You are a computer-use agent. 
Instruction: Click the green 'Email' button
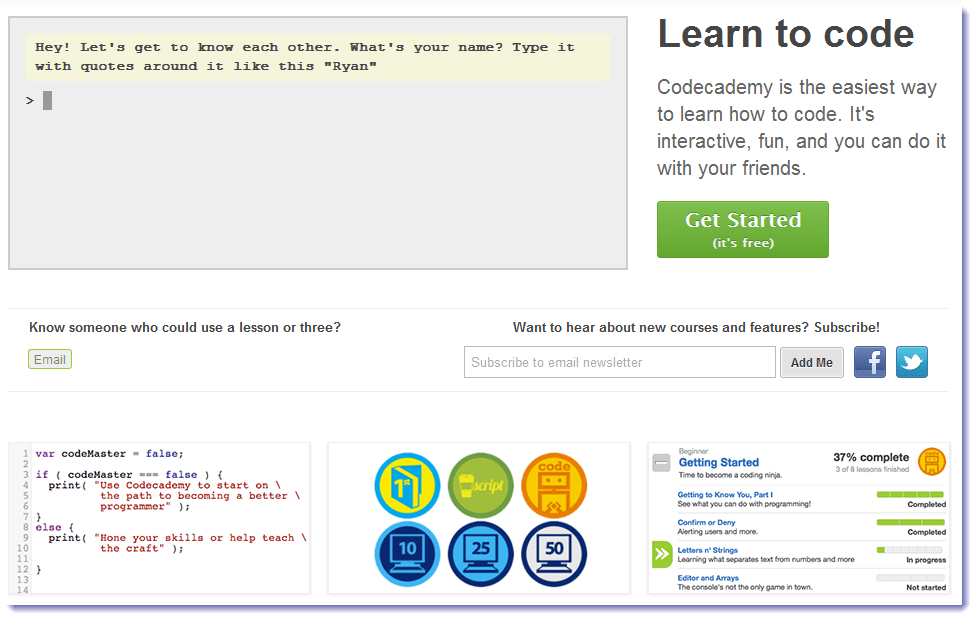[x=50, y=360]
